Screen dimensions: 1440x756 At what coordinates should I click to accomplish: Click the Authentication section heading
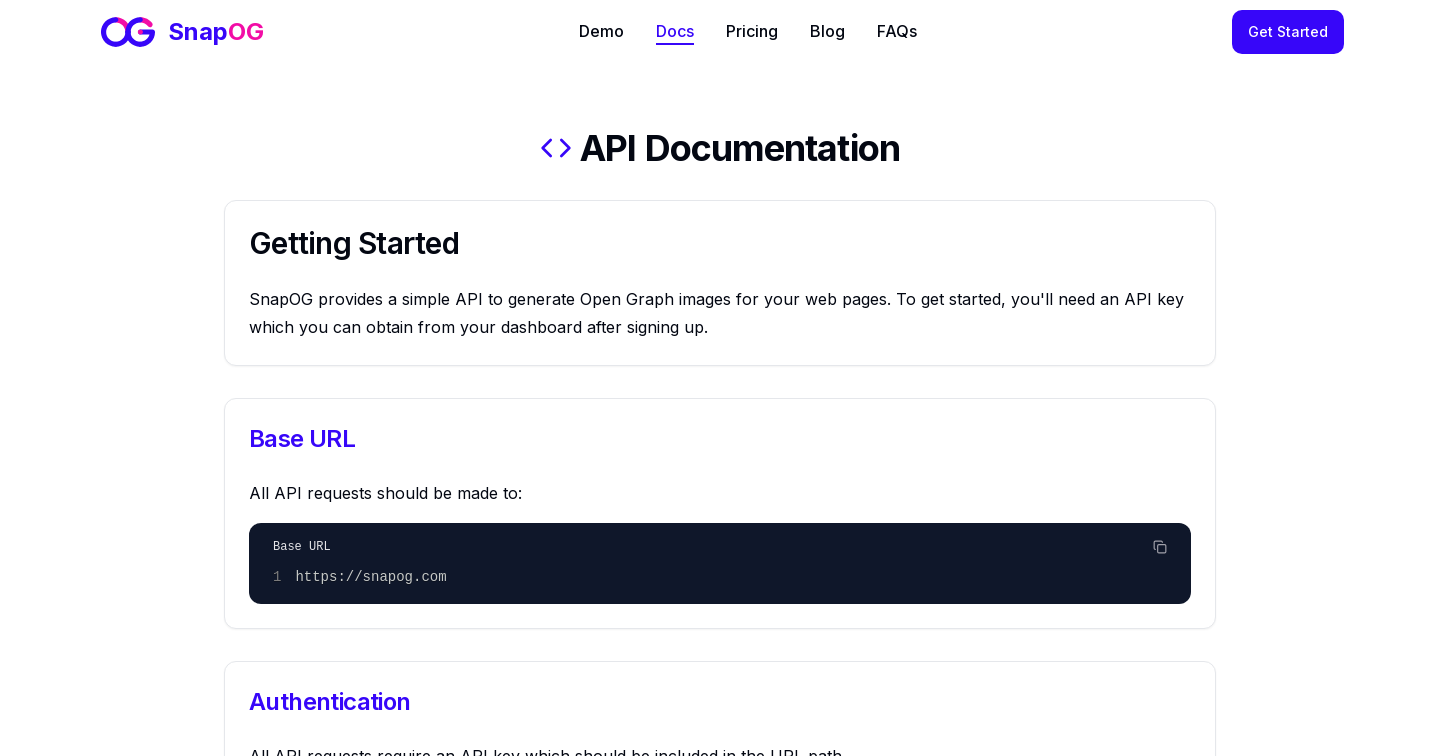click(x=329, y=702)
